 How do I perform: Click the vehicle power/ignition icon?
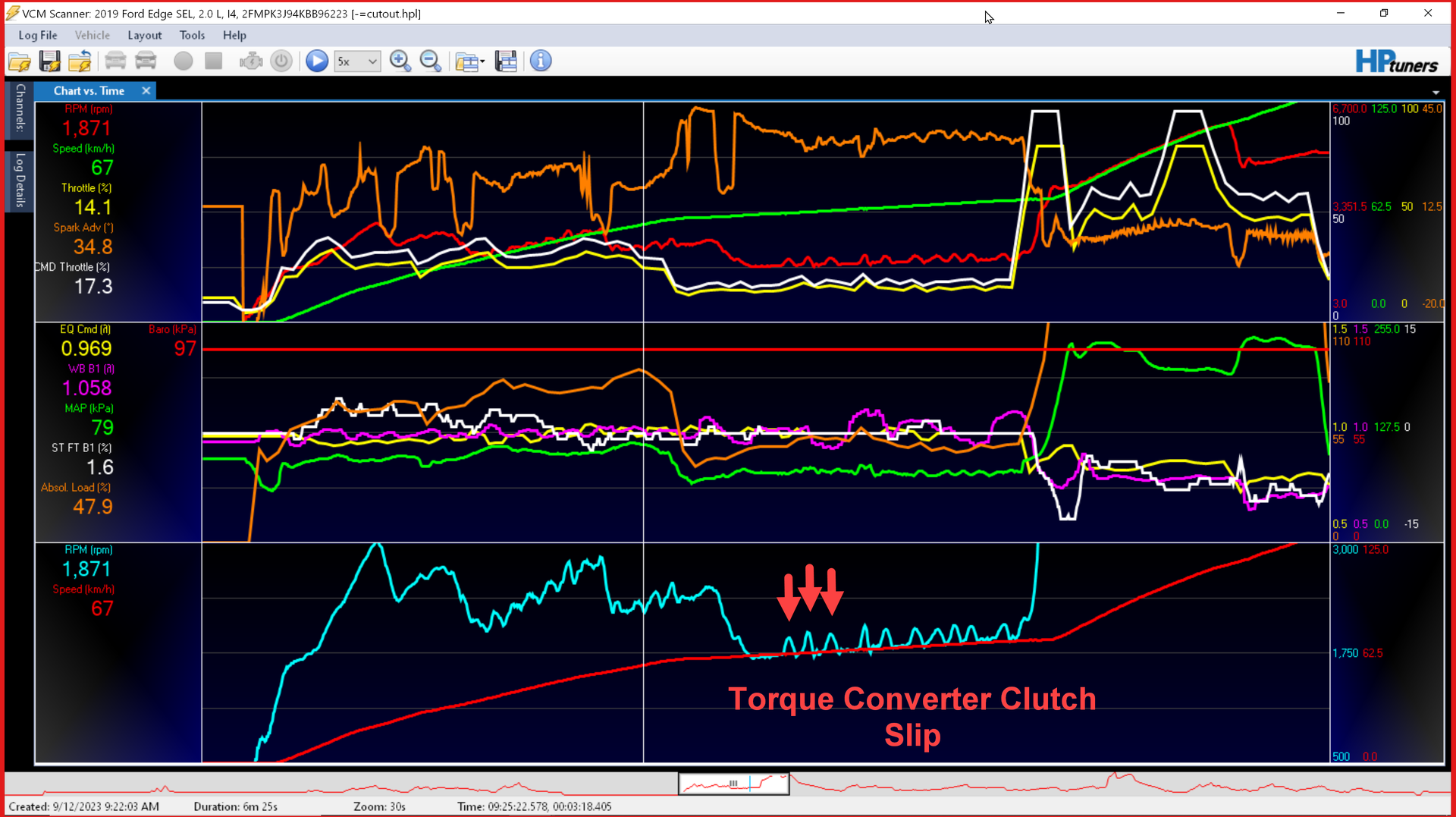[x=281, y=61]
